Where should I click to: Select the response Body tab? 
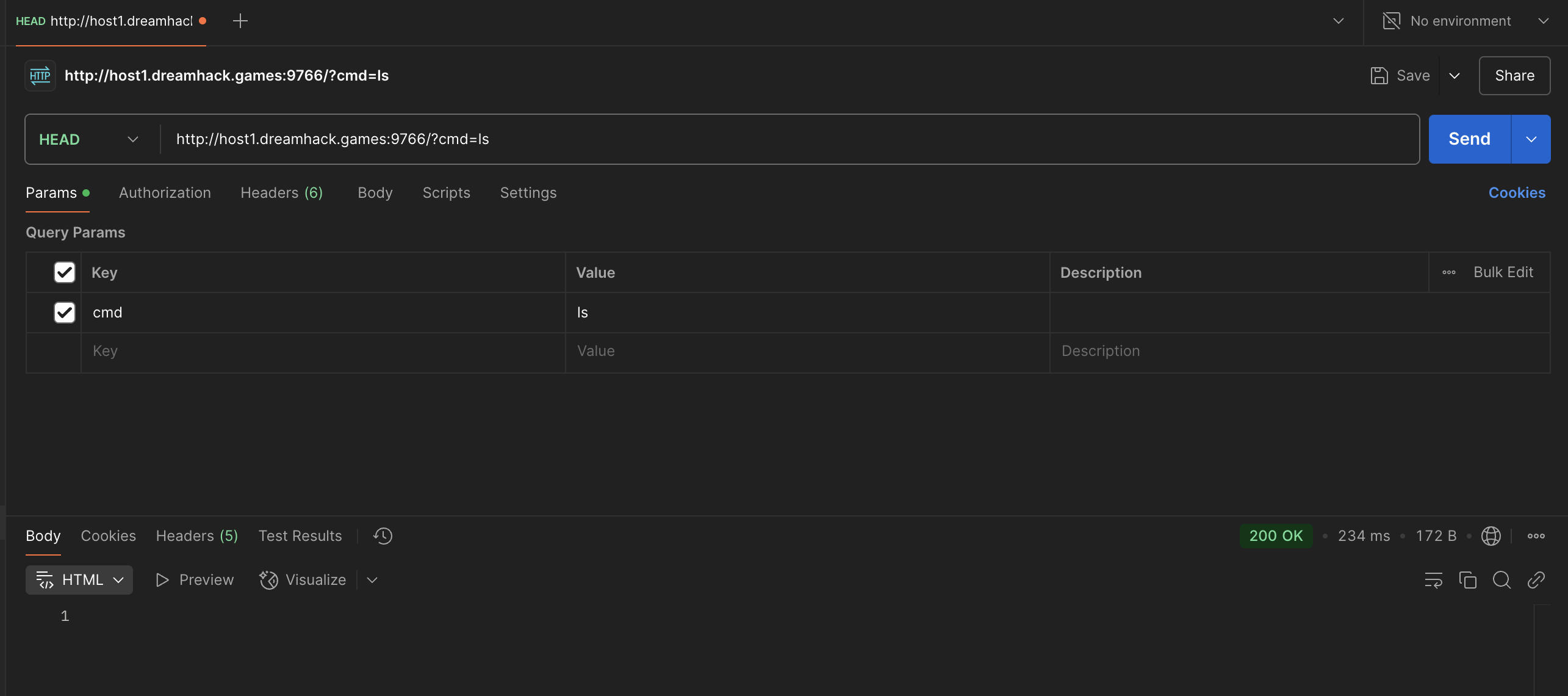coord(43,535)
